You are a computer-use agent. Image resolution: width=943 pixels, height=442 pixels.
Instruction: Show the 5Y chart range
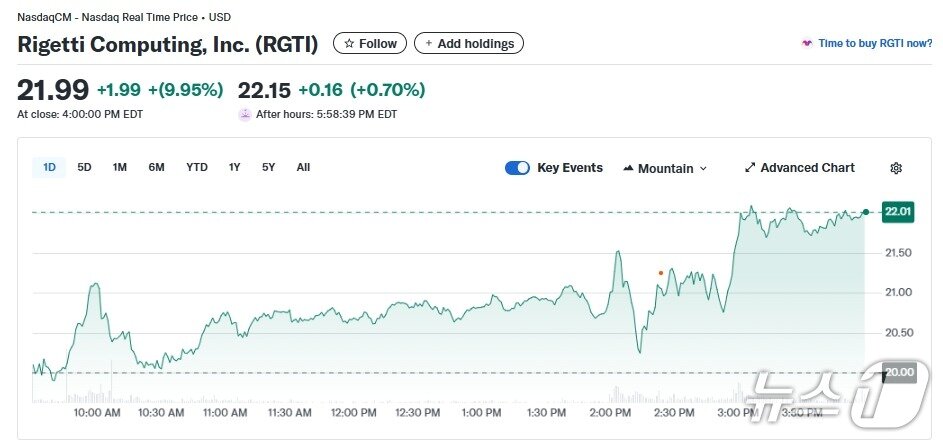click(x=268, y=167)
